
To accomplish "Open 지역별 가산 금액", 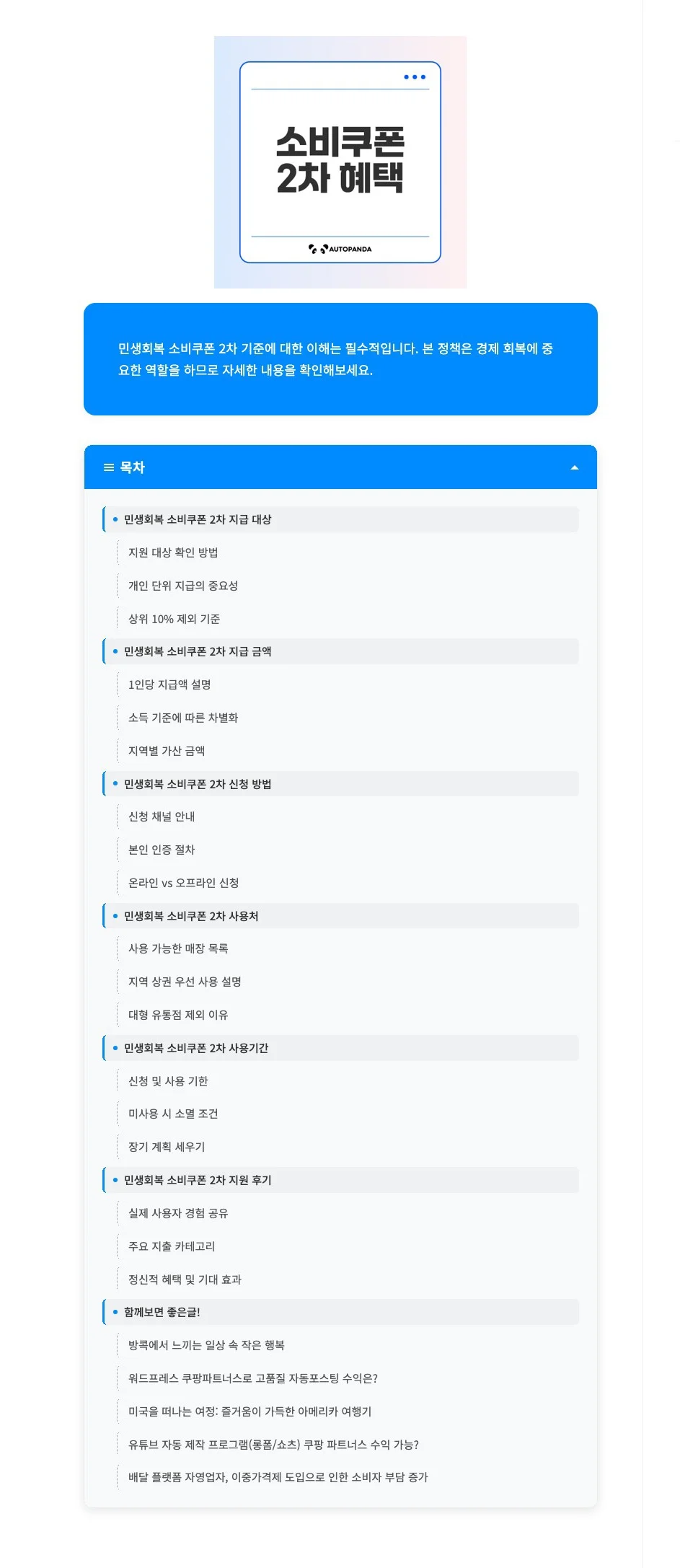I will tap(166, 751).
